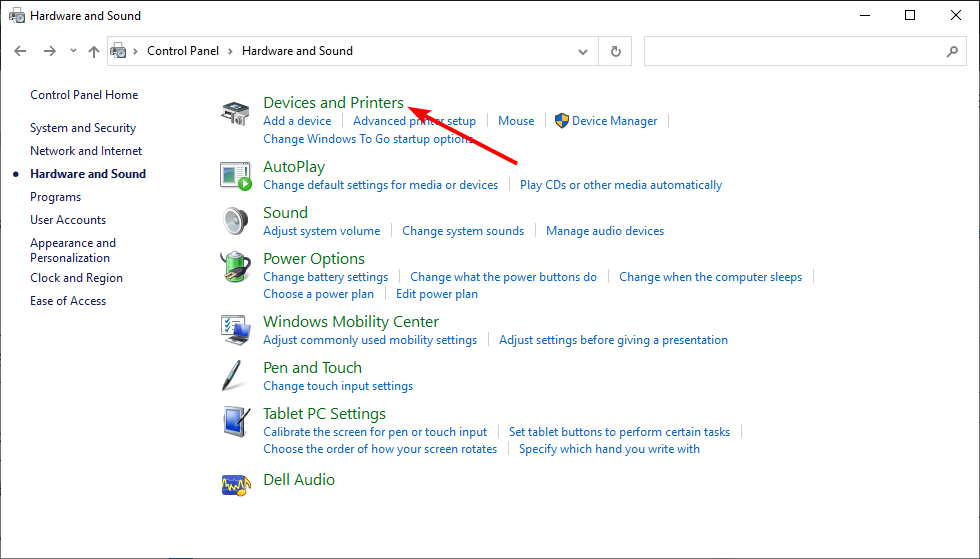
Task: Expand the address bar history dropdown
Action: [x=582, y=51]
